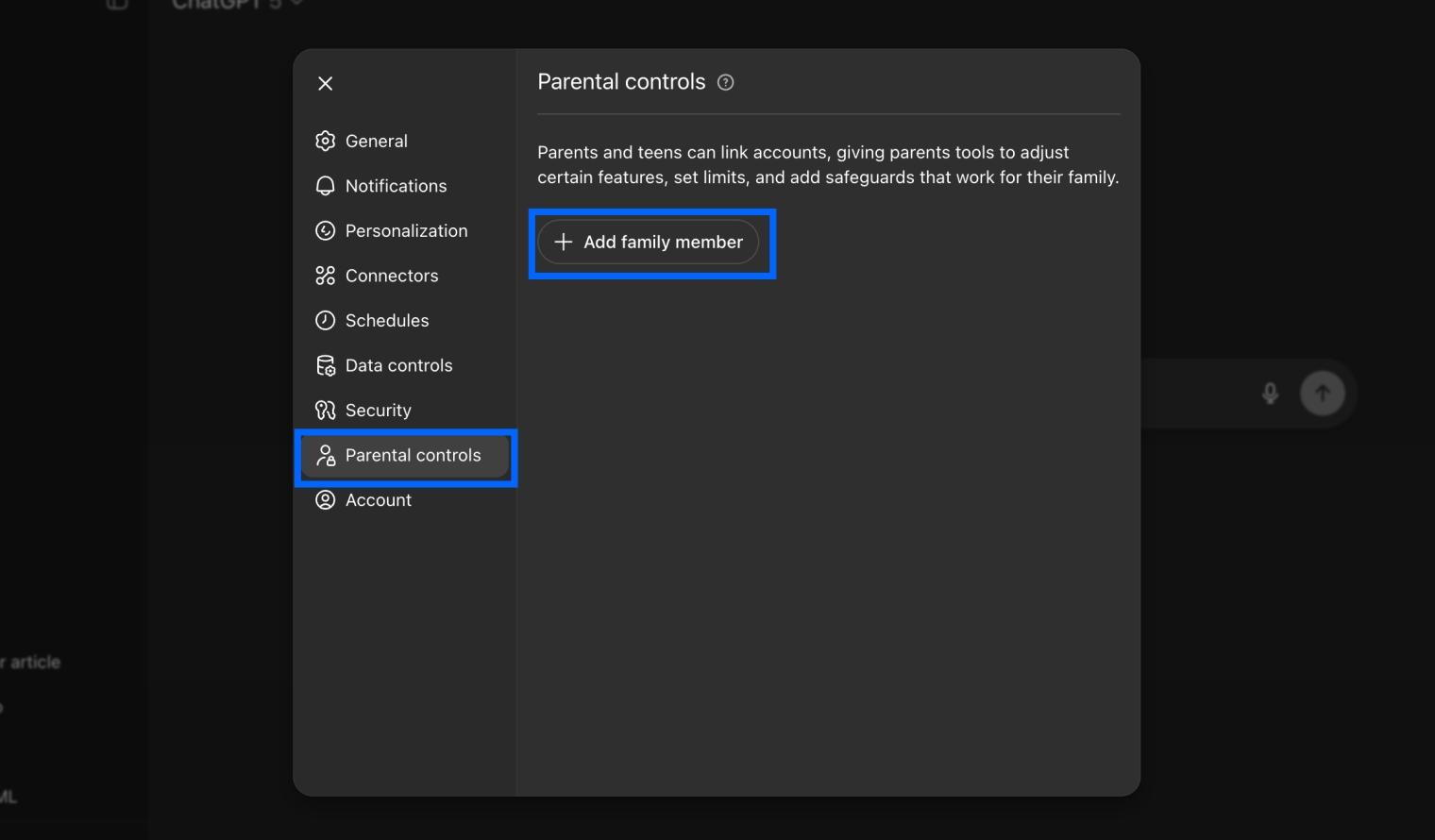Click the sidebar toggle icon top left

click(117, 6)
